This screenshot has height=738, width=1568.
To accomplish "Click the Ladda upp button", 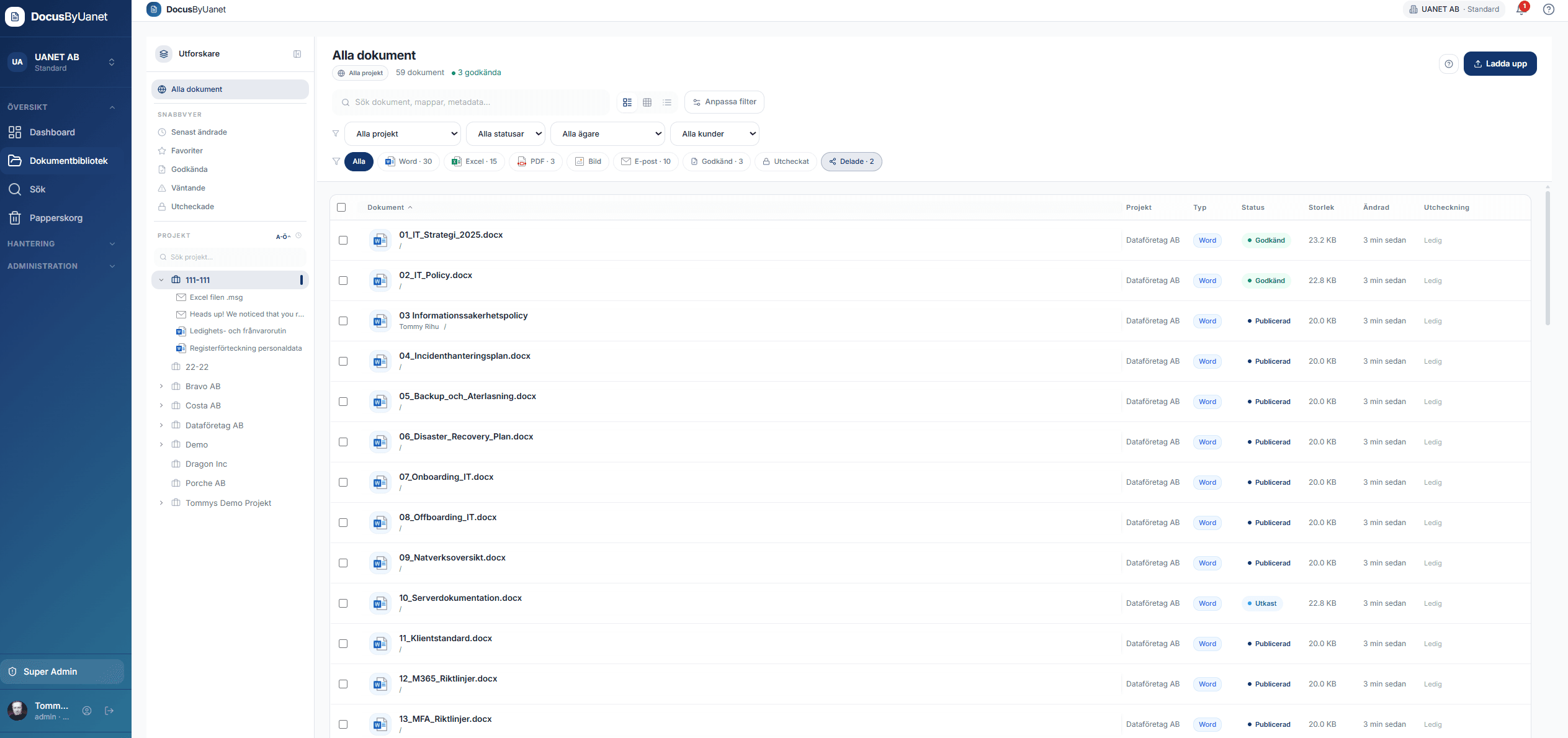I will point(1500,64).
